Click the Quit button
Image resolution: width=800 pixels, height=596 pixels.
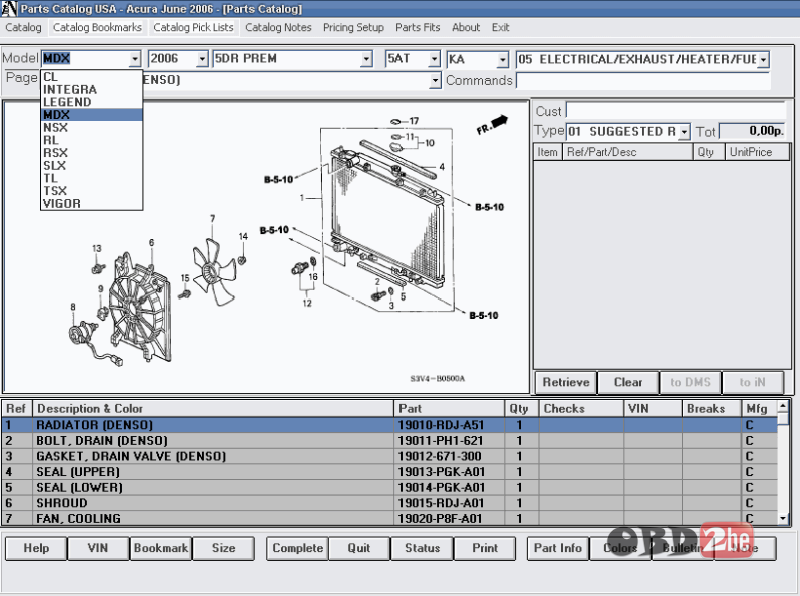(359, 548)
